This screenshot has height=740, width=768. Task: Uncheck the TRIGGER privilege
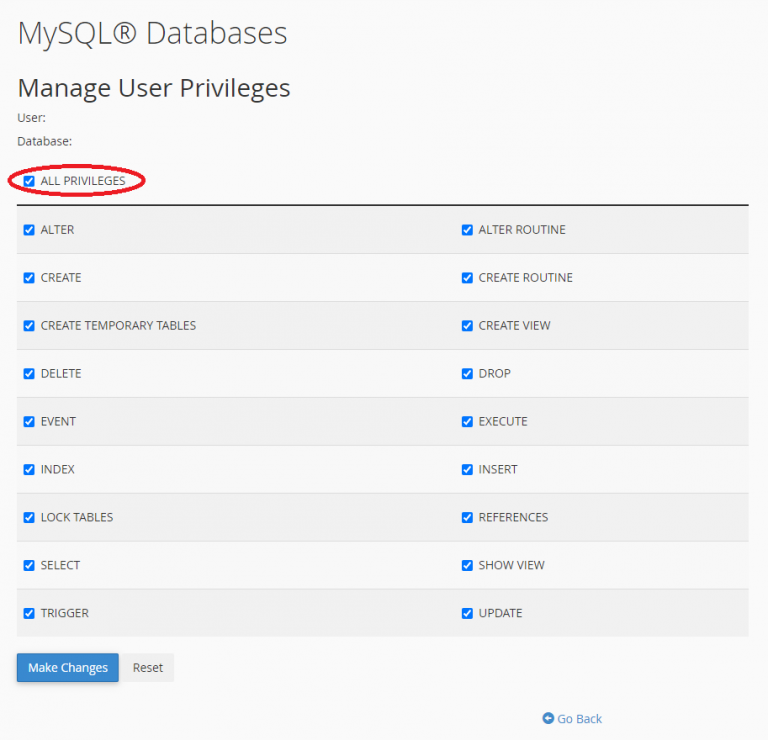[29, 614]
